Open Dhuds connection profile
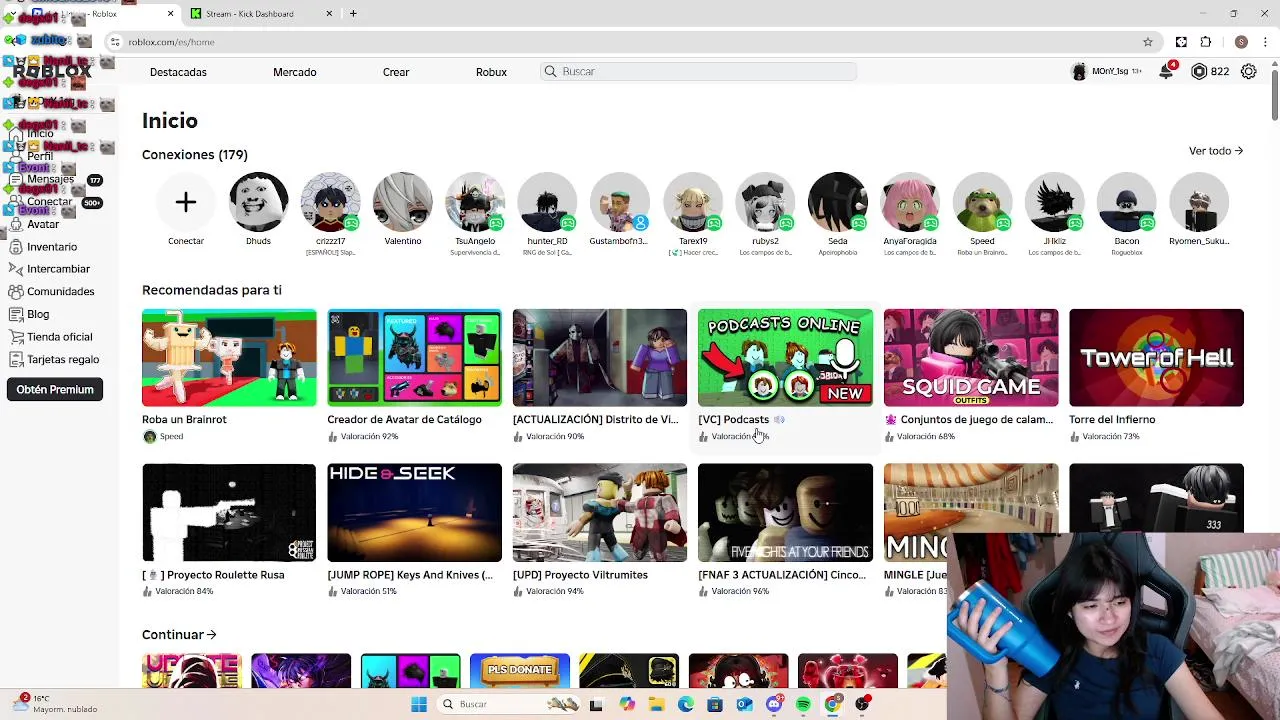 [258, 210]
